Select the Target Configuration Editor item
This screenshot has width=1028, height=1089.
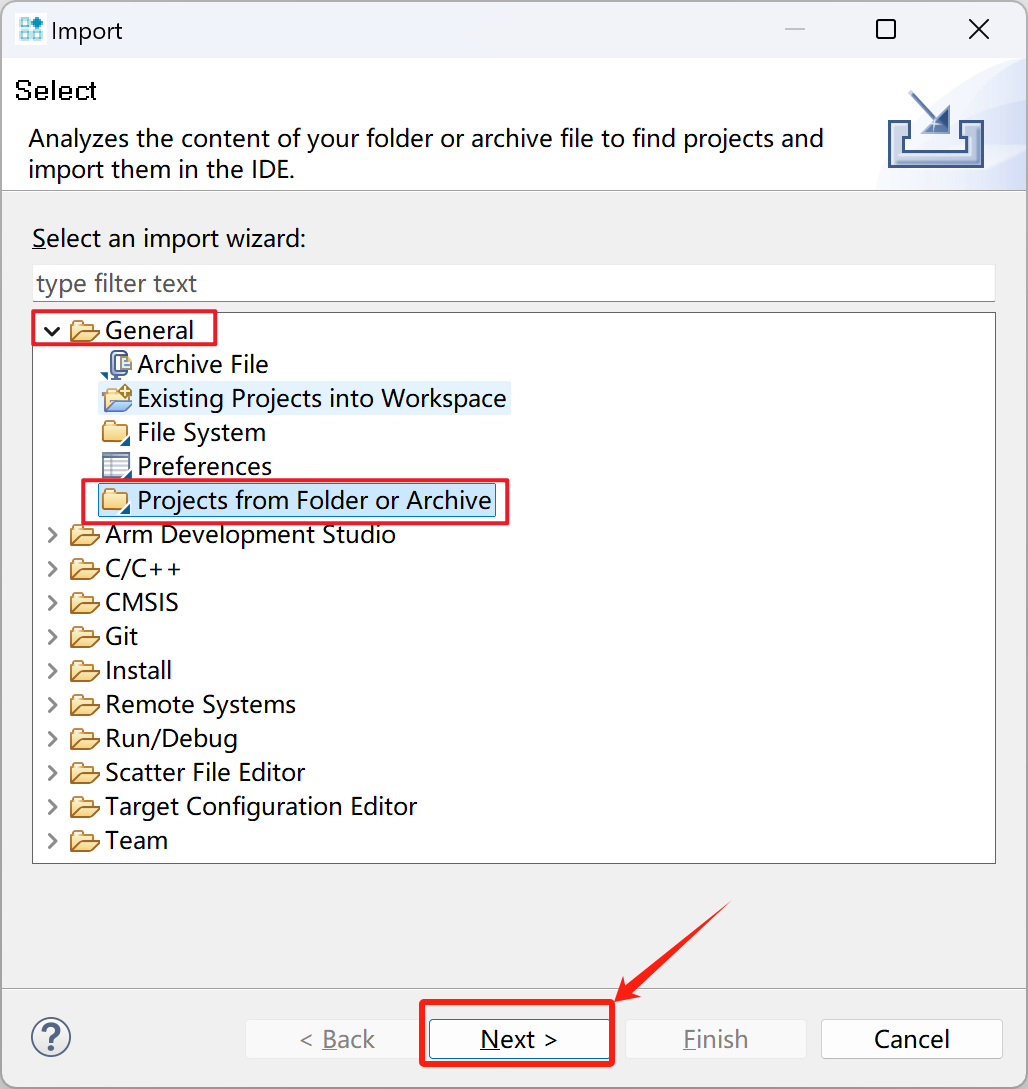click(261, 807)
